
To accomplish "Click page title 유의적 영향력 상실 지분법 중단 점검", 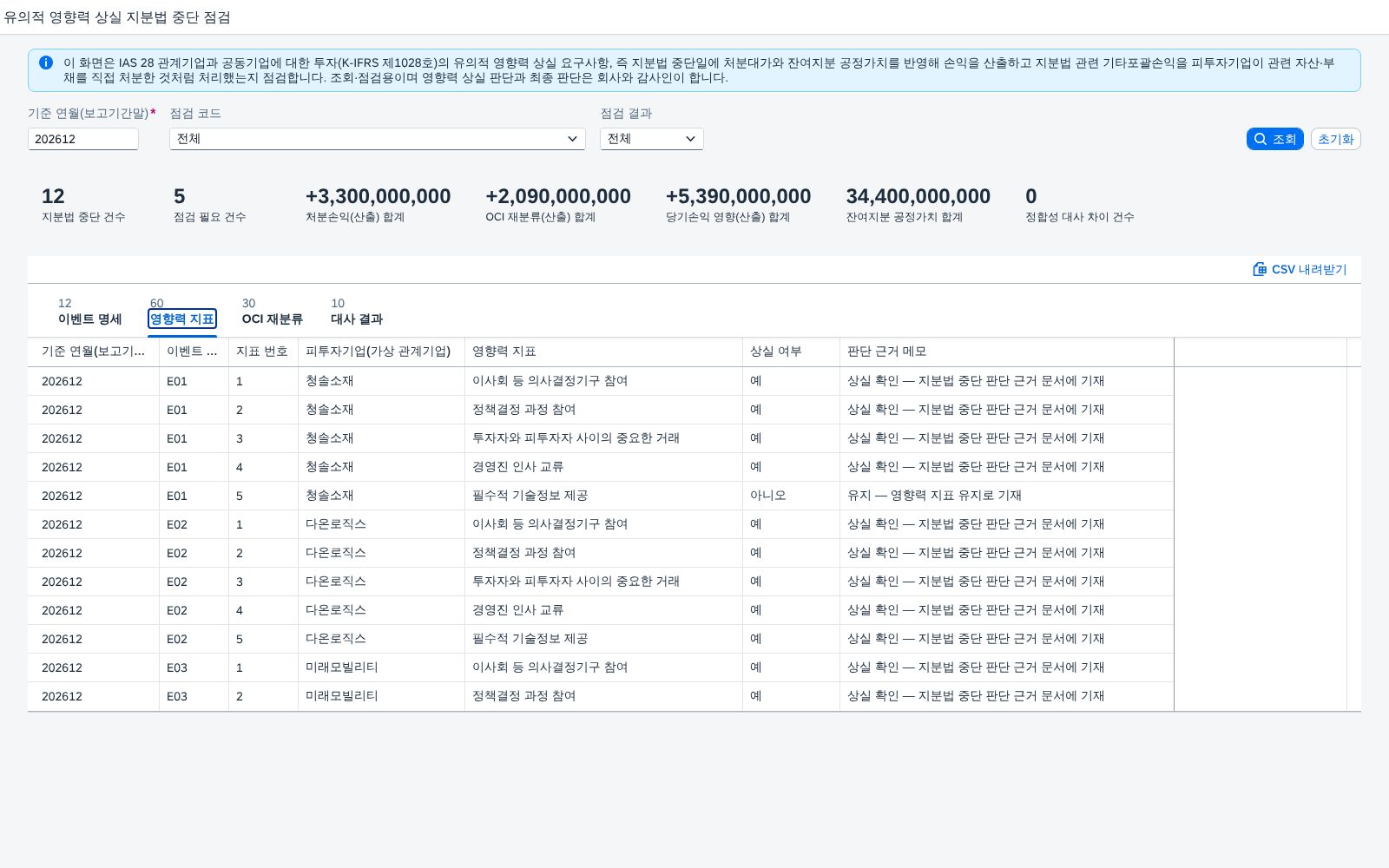I will point(117,17).
